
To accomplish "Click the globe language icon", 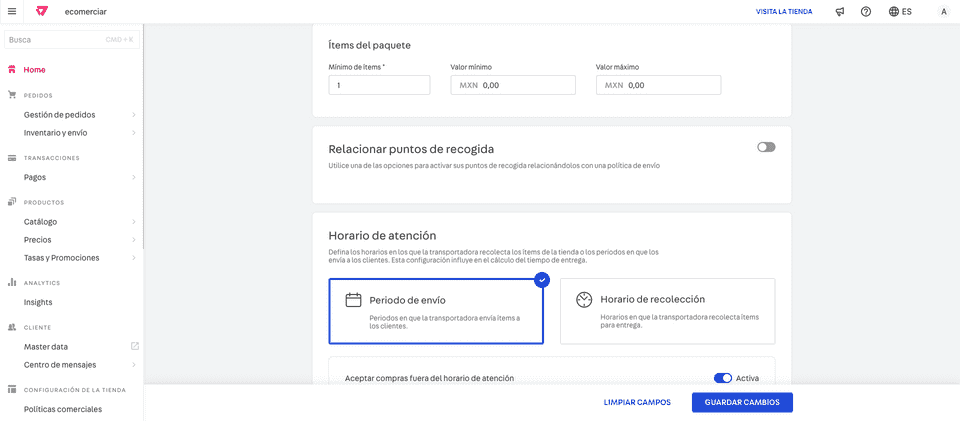I will point(894,12).
